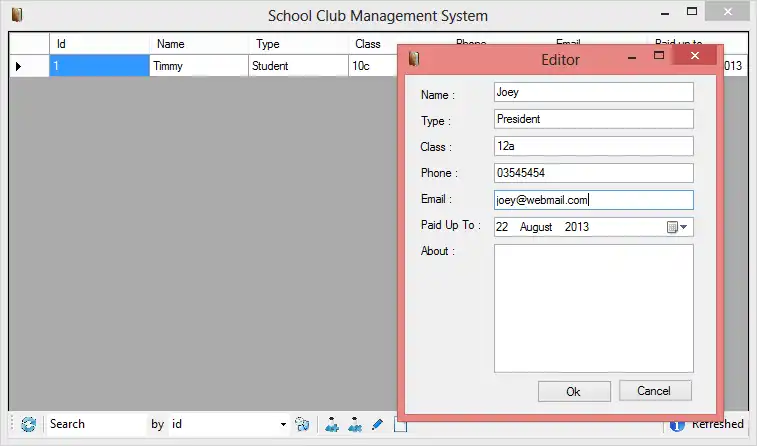This screenshot has width=757, height=446.
Task: Click the info icon beside Refreshed status
Action: click(x=677, y=425)
